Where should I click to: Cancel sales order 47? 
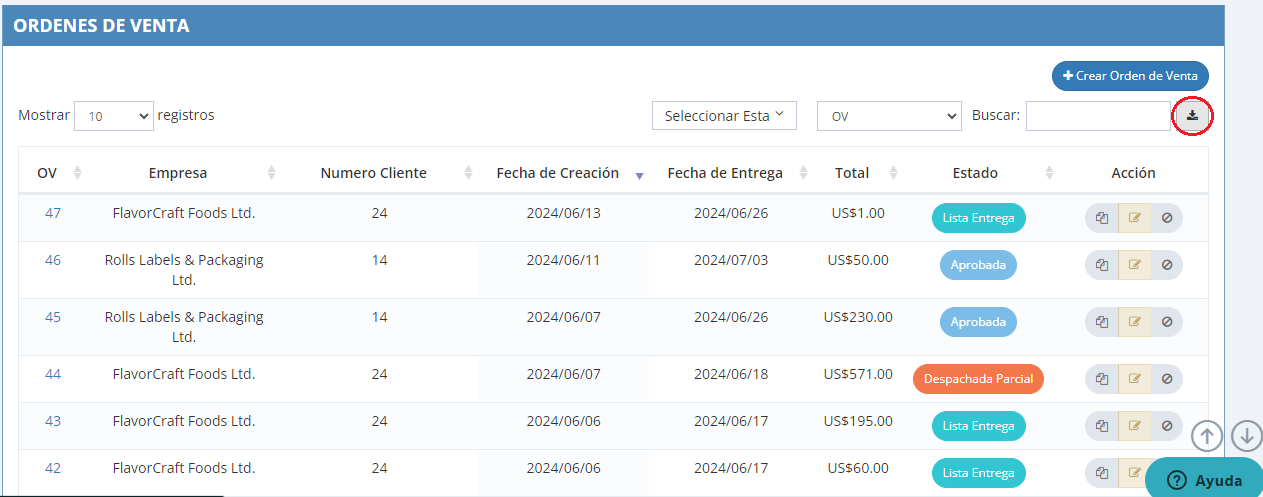pos(1166,218)
